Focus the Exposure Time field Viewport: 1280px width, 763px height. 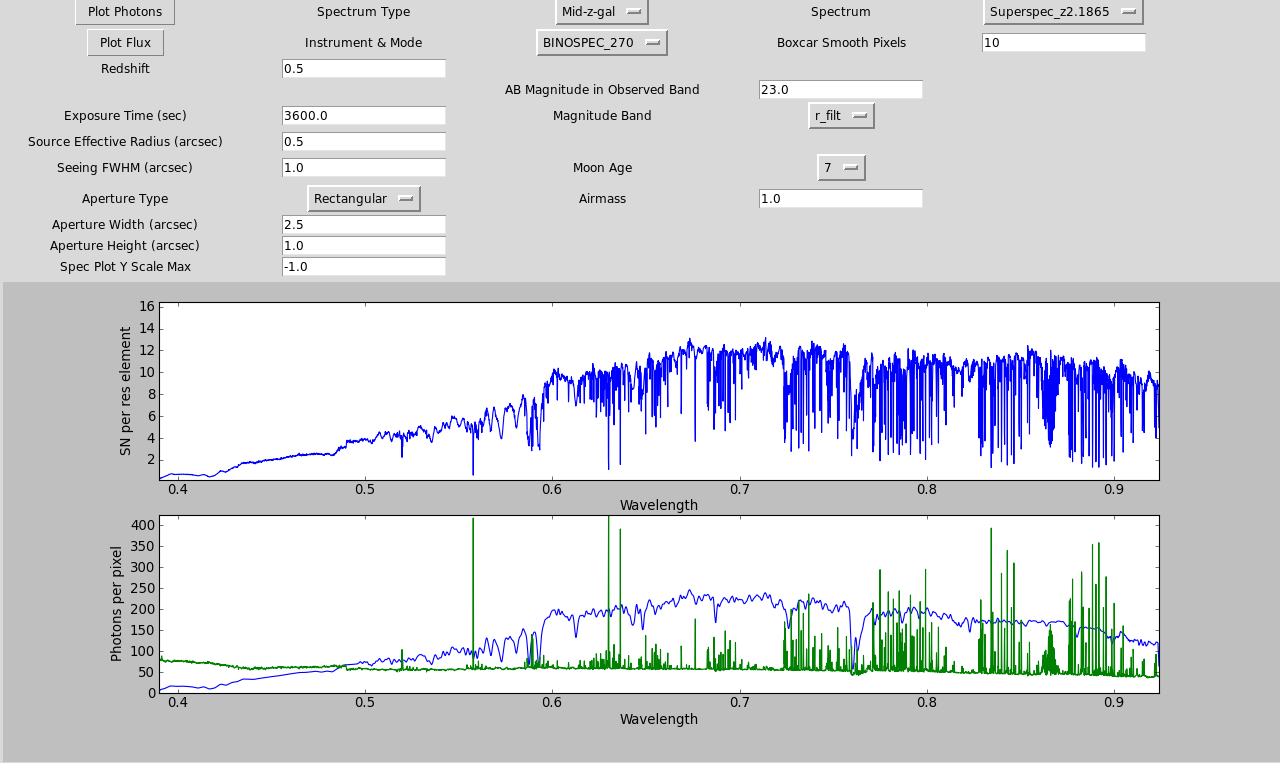coord(363,116)
